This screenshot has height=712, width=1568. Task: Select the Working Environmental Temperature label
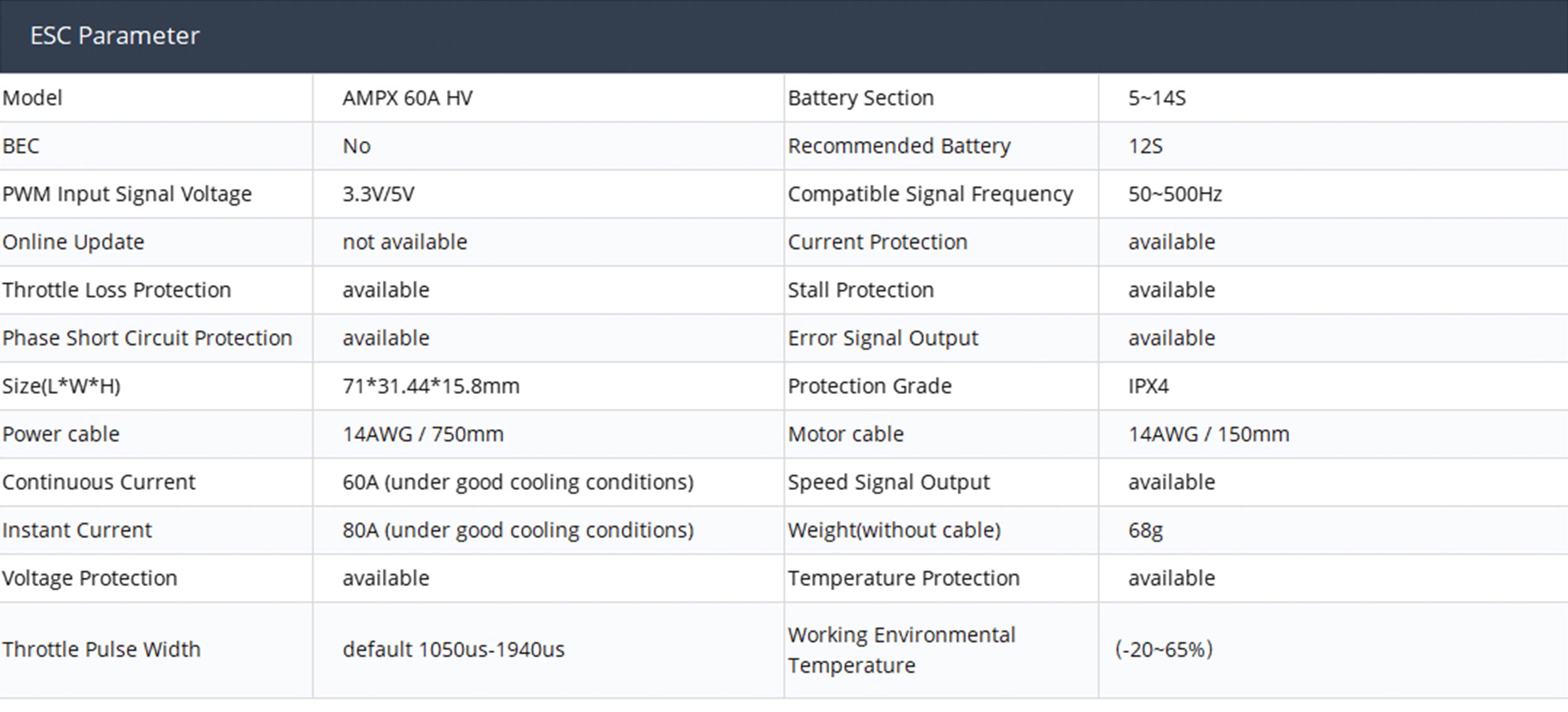pos(901,650)
